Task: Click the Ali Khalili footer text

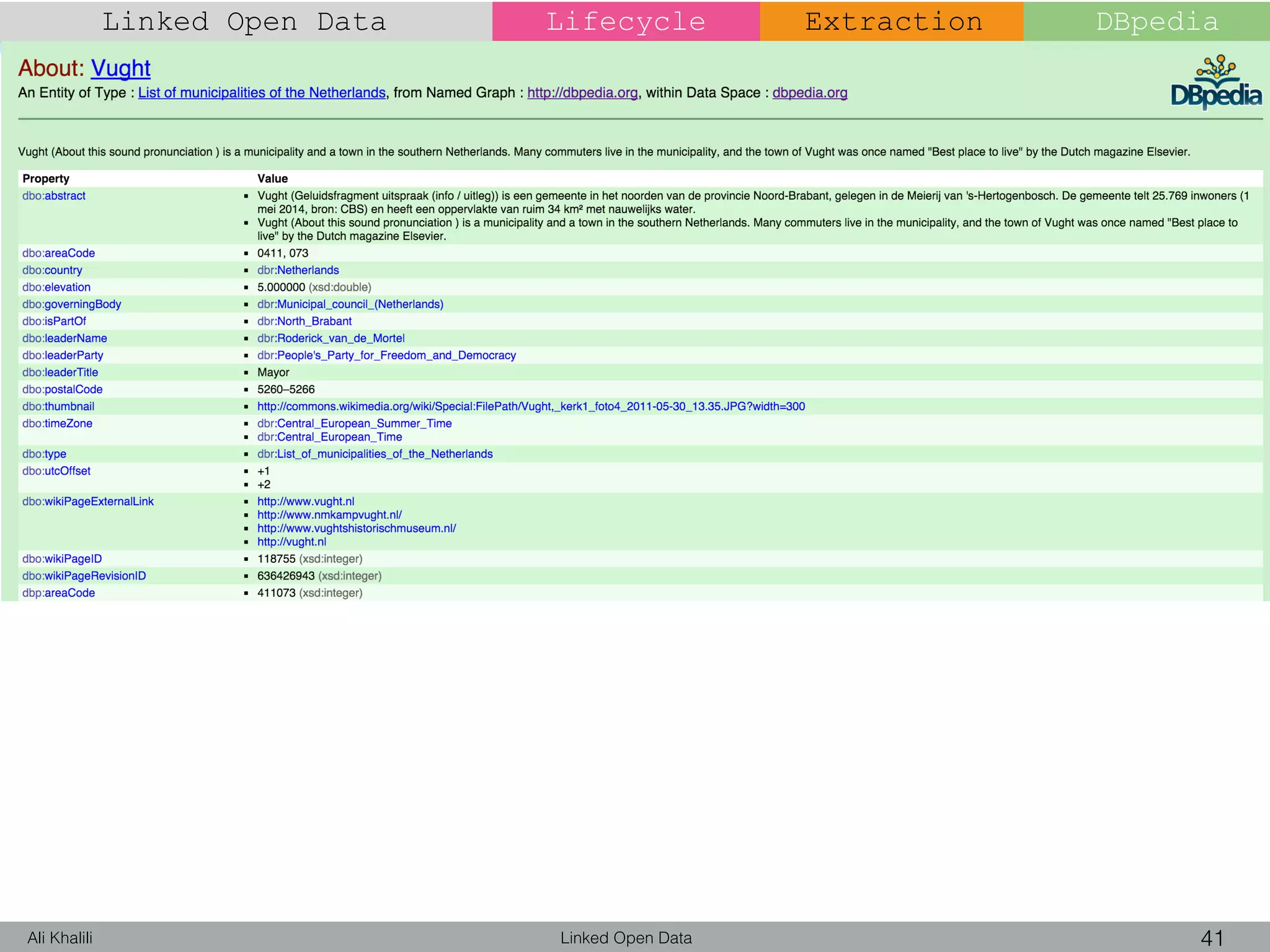Action: (60, 938)
